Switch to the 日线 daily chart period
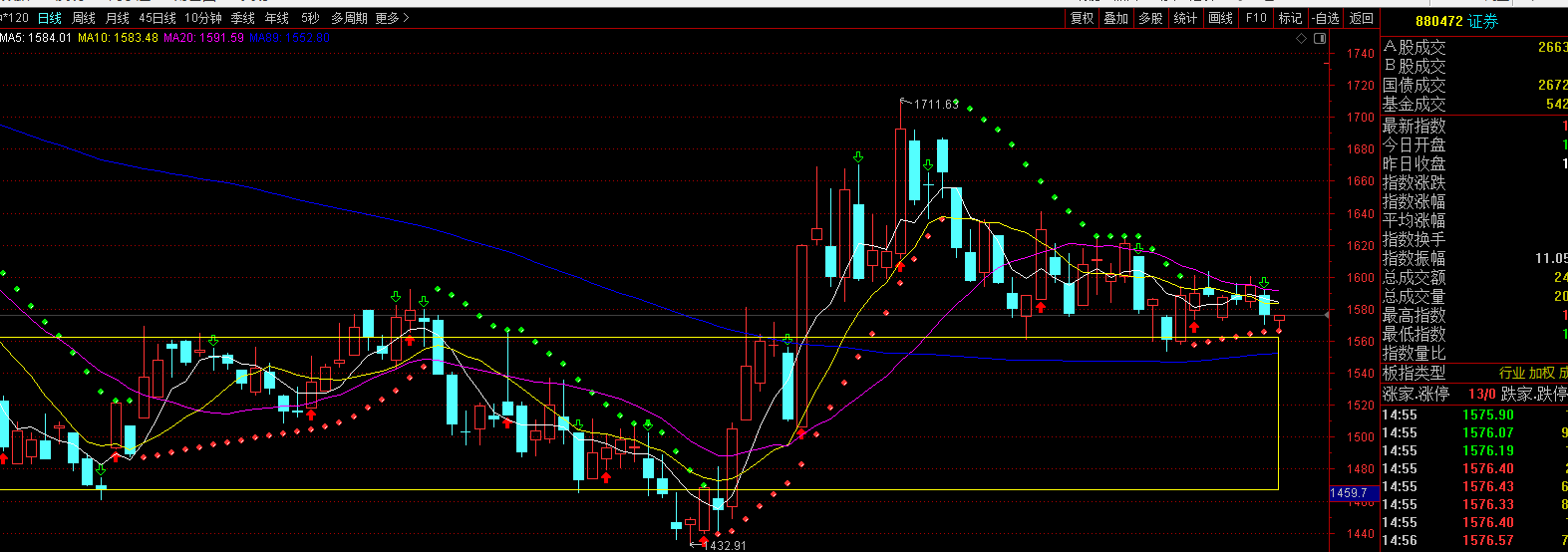 pos(49,18)
